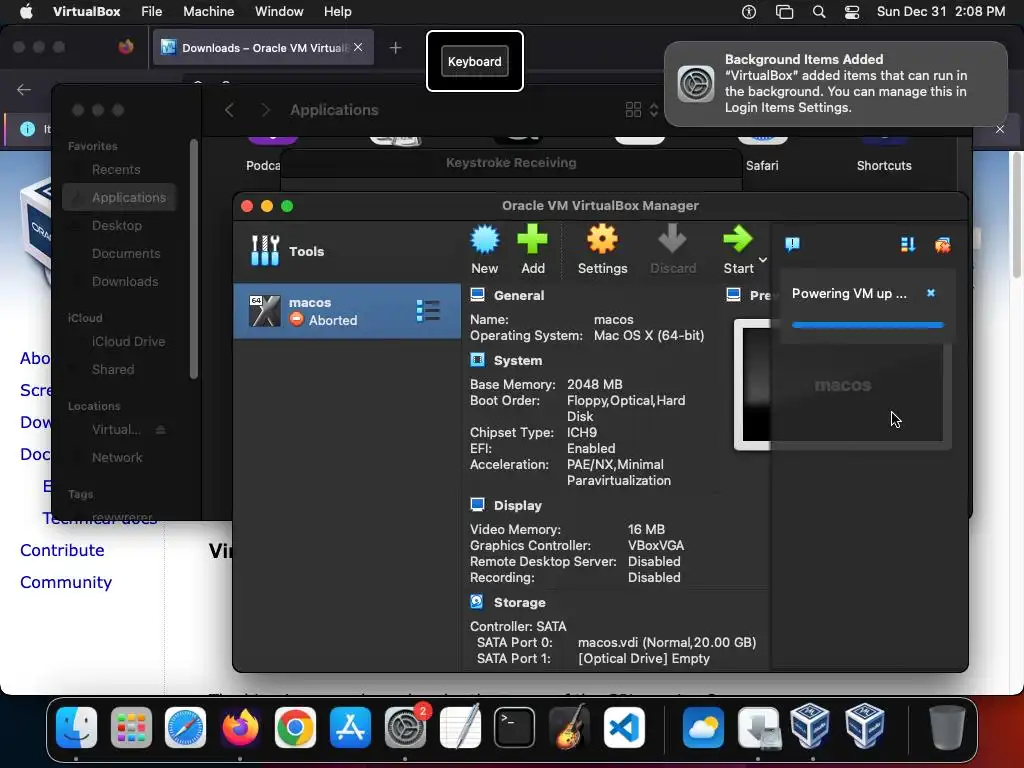Open the File menu
Screen dimensions: 1024x768
[x=152, y=12]
